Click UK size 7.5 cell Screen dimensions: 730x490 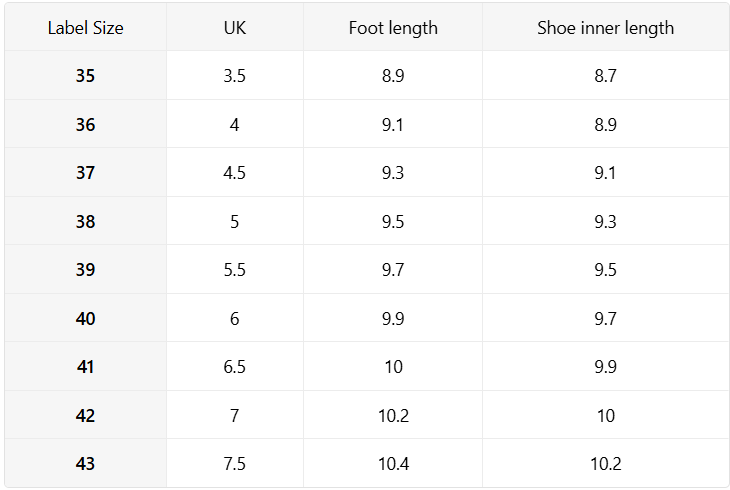coord(235,463)
